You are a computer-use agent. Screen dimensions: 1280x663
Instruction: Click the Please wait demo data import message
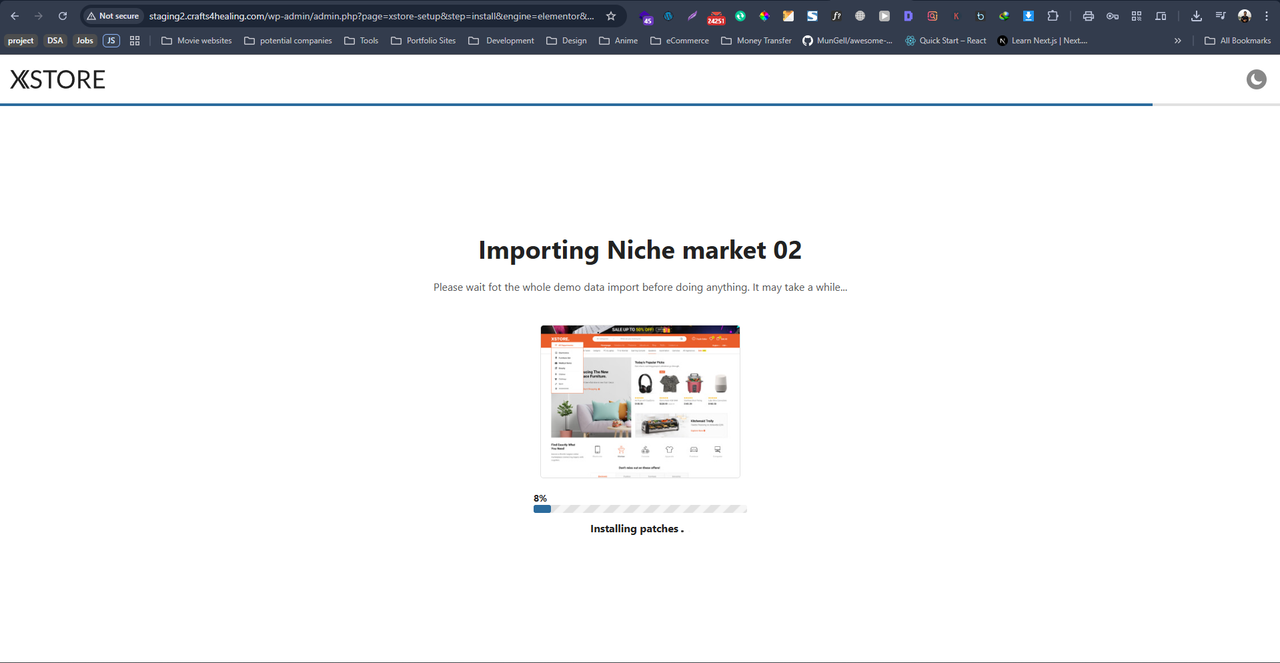coord(640,287)
